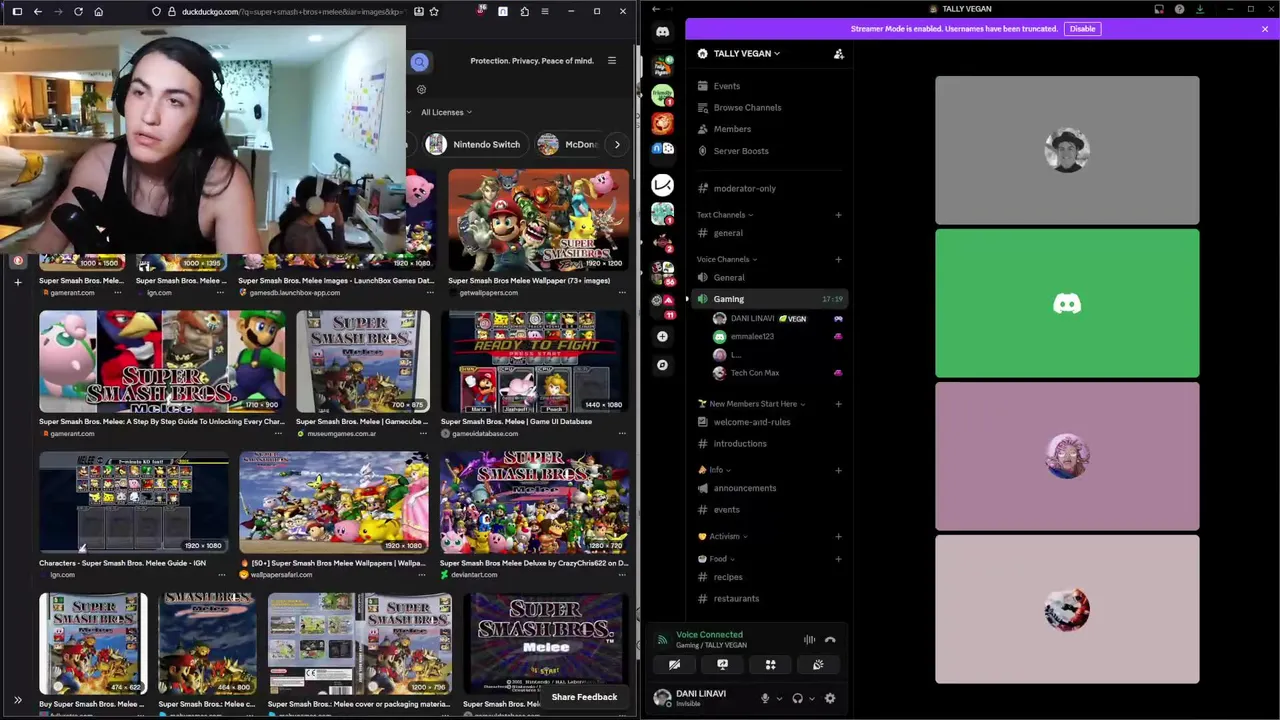This screenshot has height=720, width=1280.
Task: Open the deviantart.com source link
Action: coord(474,575)
